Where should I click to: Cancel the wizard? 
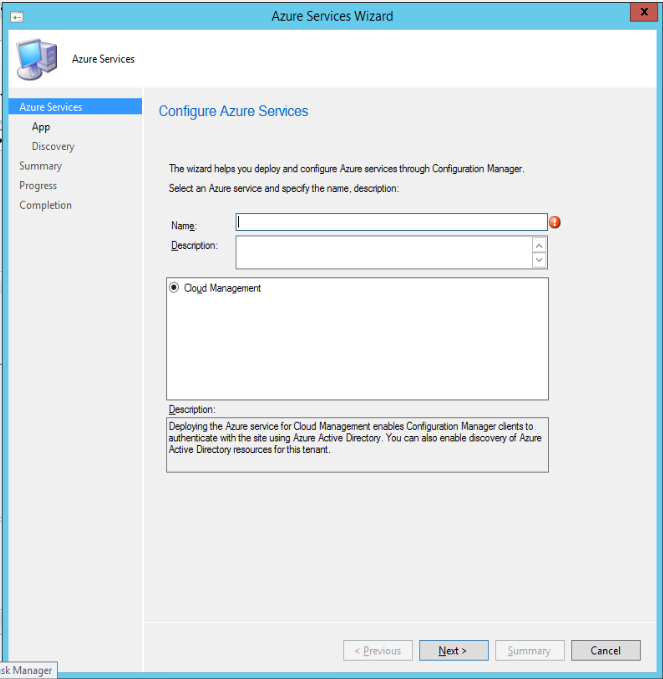pyautogui.click(x=605, y=650)
